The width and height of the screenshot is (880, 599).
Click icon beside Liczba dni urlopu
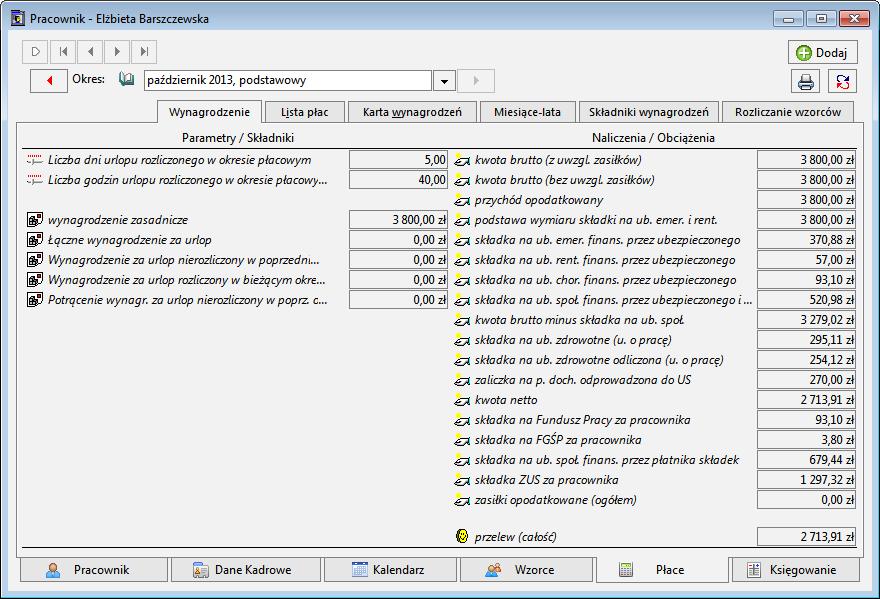[x=35, y=160]
